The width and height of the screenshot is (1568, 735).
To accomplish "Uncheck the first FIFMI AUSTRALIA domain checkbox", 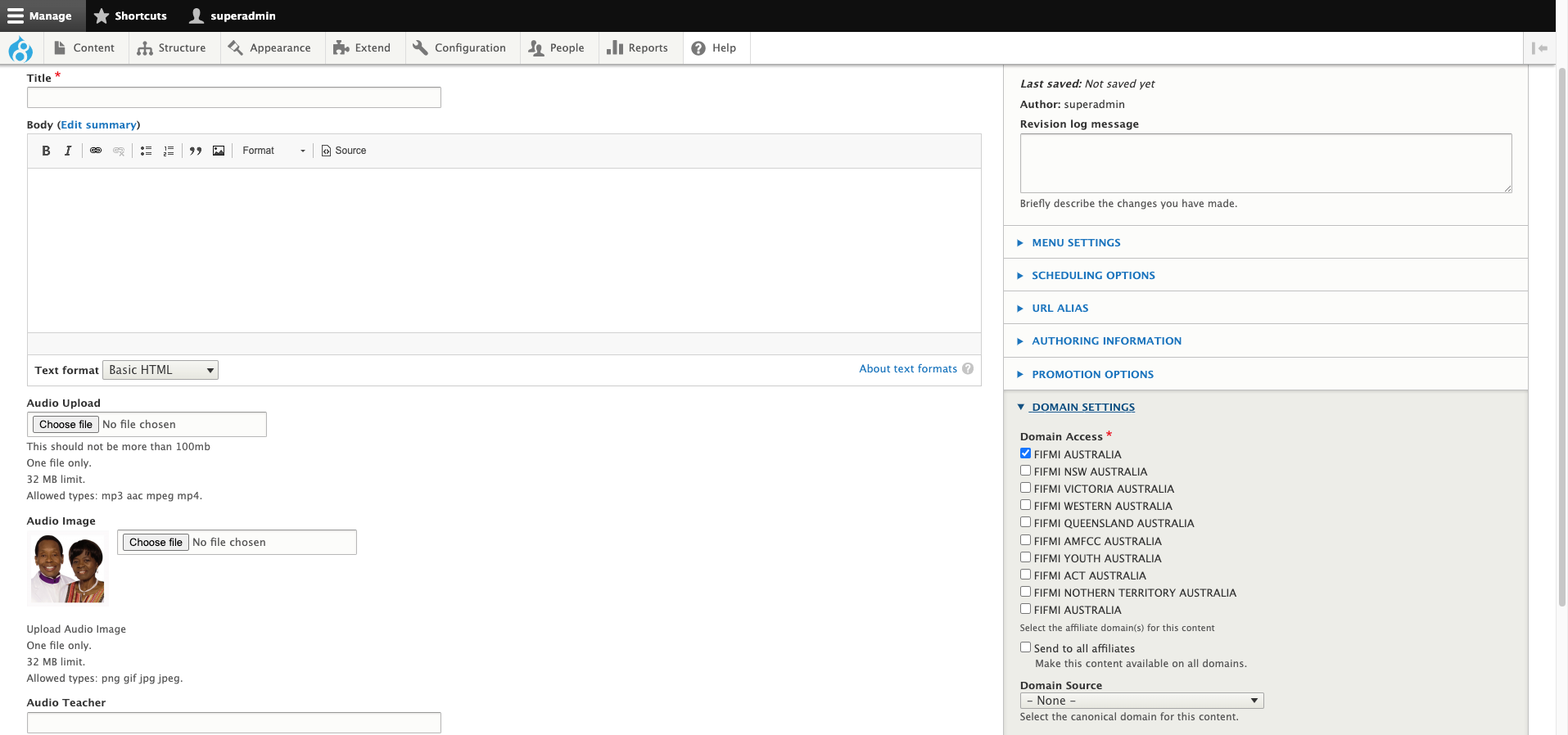I will [x=1025, y=453].
